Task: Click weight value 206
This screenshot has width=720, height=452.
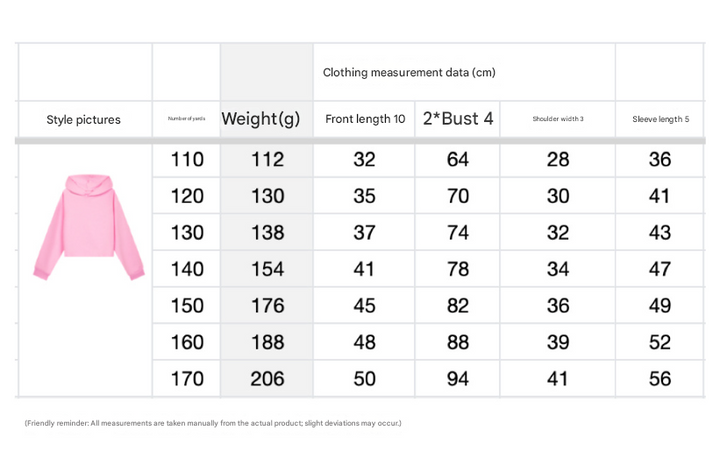Action: pyautogui.click(x=267, y=379)
